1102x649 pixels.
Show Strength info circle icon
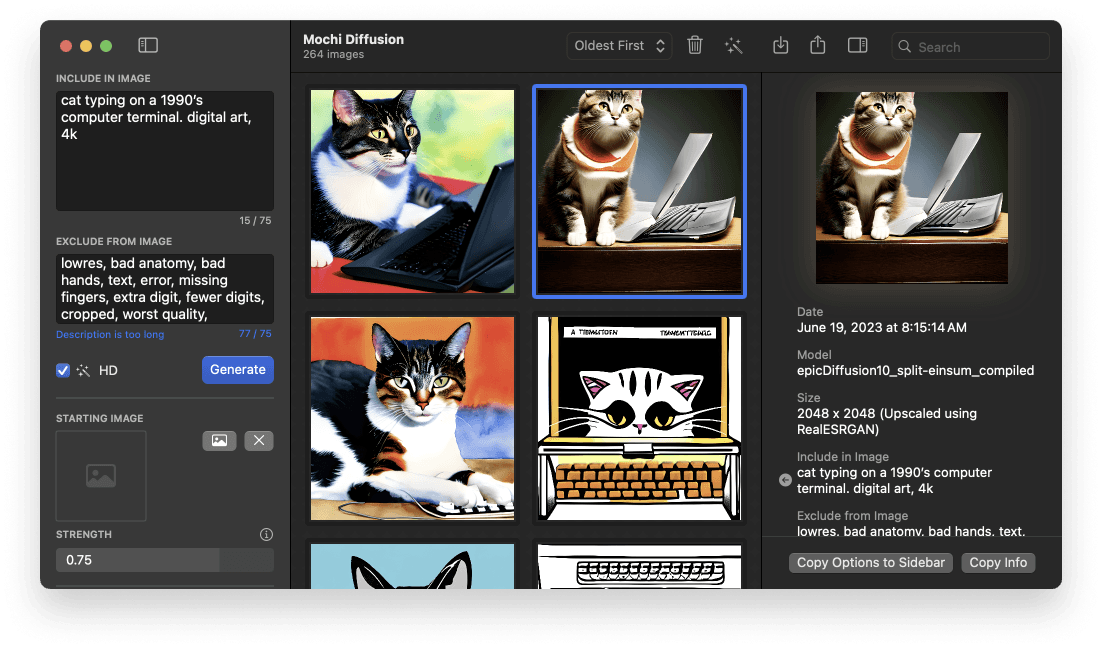pos(266,534)
